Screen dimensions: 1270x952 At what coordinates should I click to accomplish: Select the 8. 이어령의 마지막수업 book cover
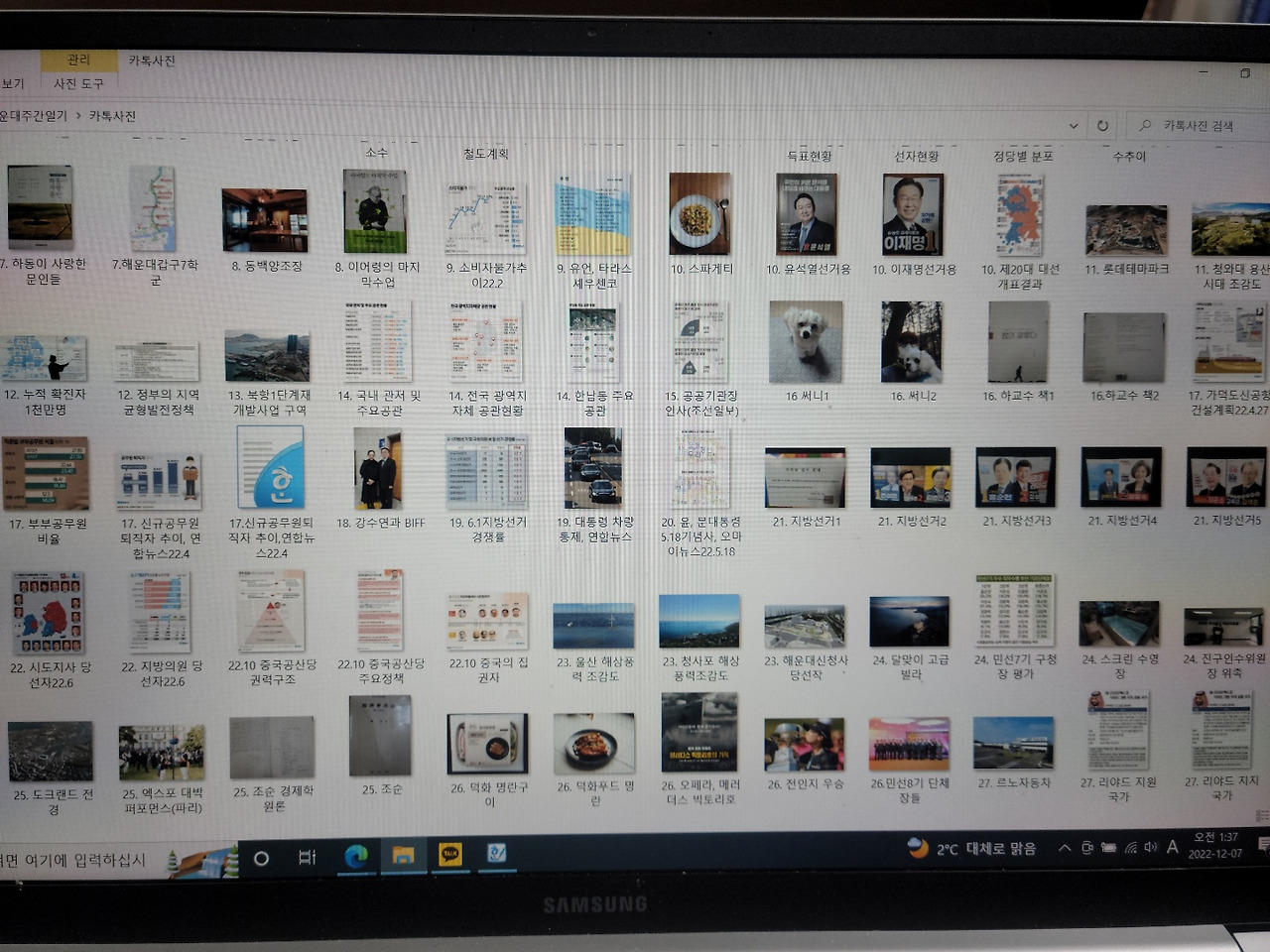point(375,211)
